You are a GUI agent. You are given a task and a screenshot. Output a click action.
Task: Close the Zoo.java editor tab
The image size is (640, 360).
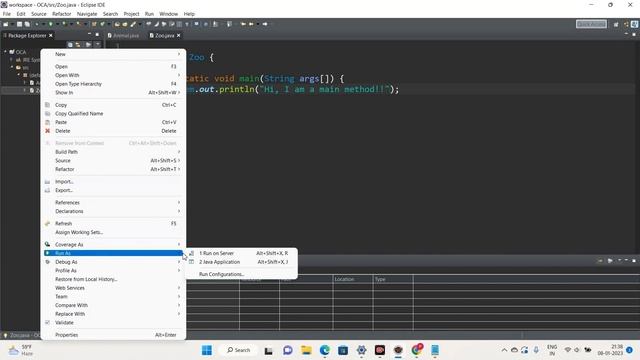pyautogui.click(x=178, y=36)
